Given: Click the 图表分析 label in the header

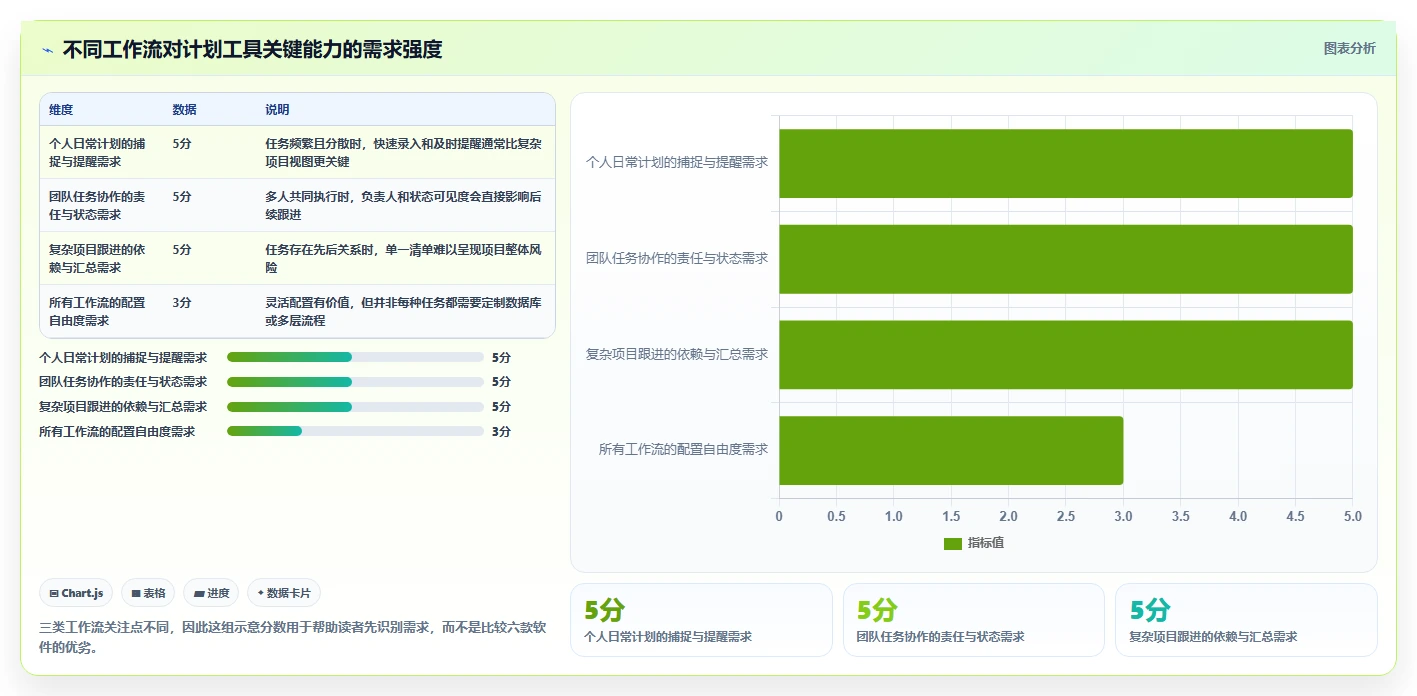Looking at the screenshot, I should pyautogui.click(x=1349, y=48).
